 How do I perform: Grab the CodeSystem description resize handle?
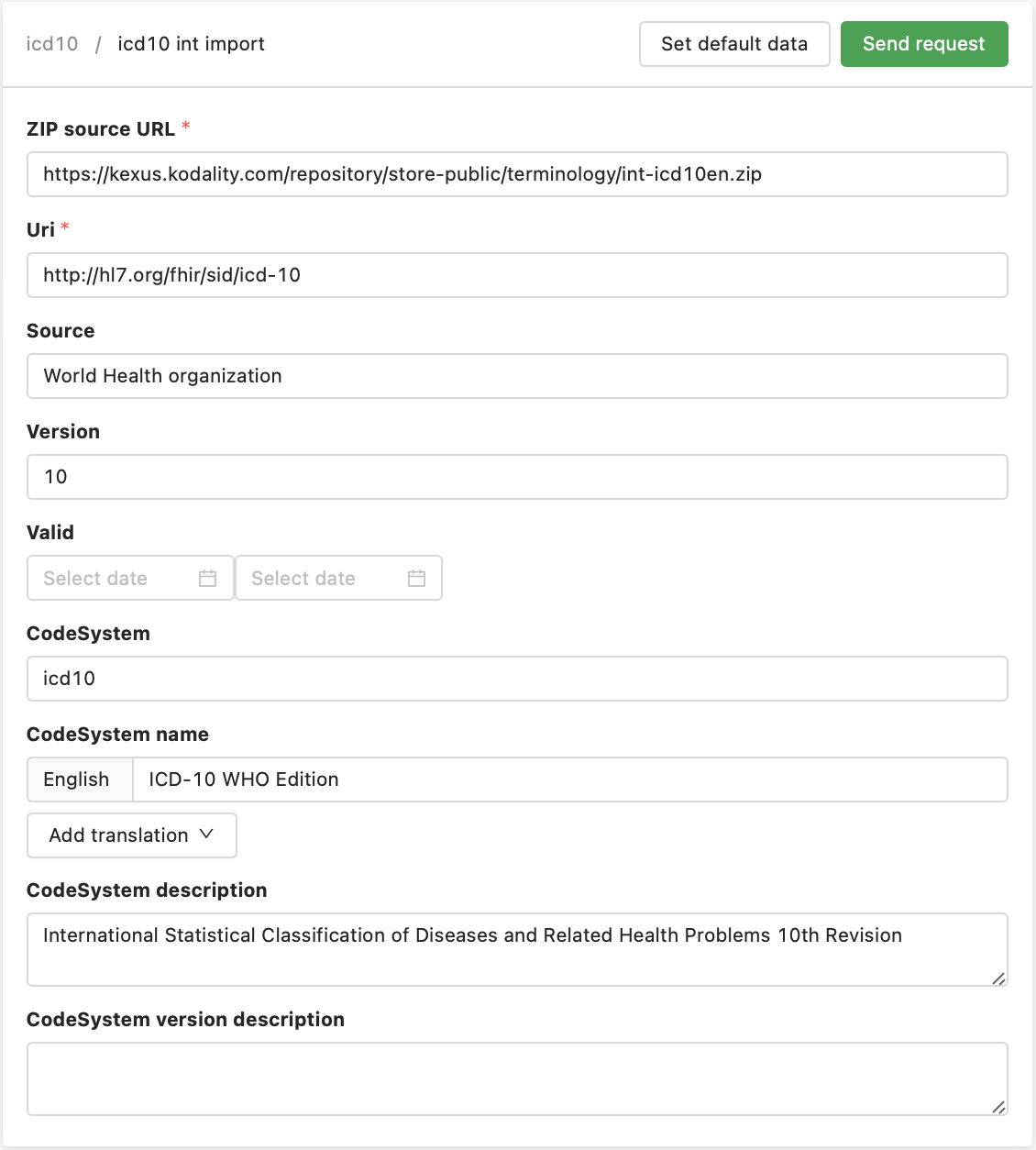coord(998,978)
